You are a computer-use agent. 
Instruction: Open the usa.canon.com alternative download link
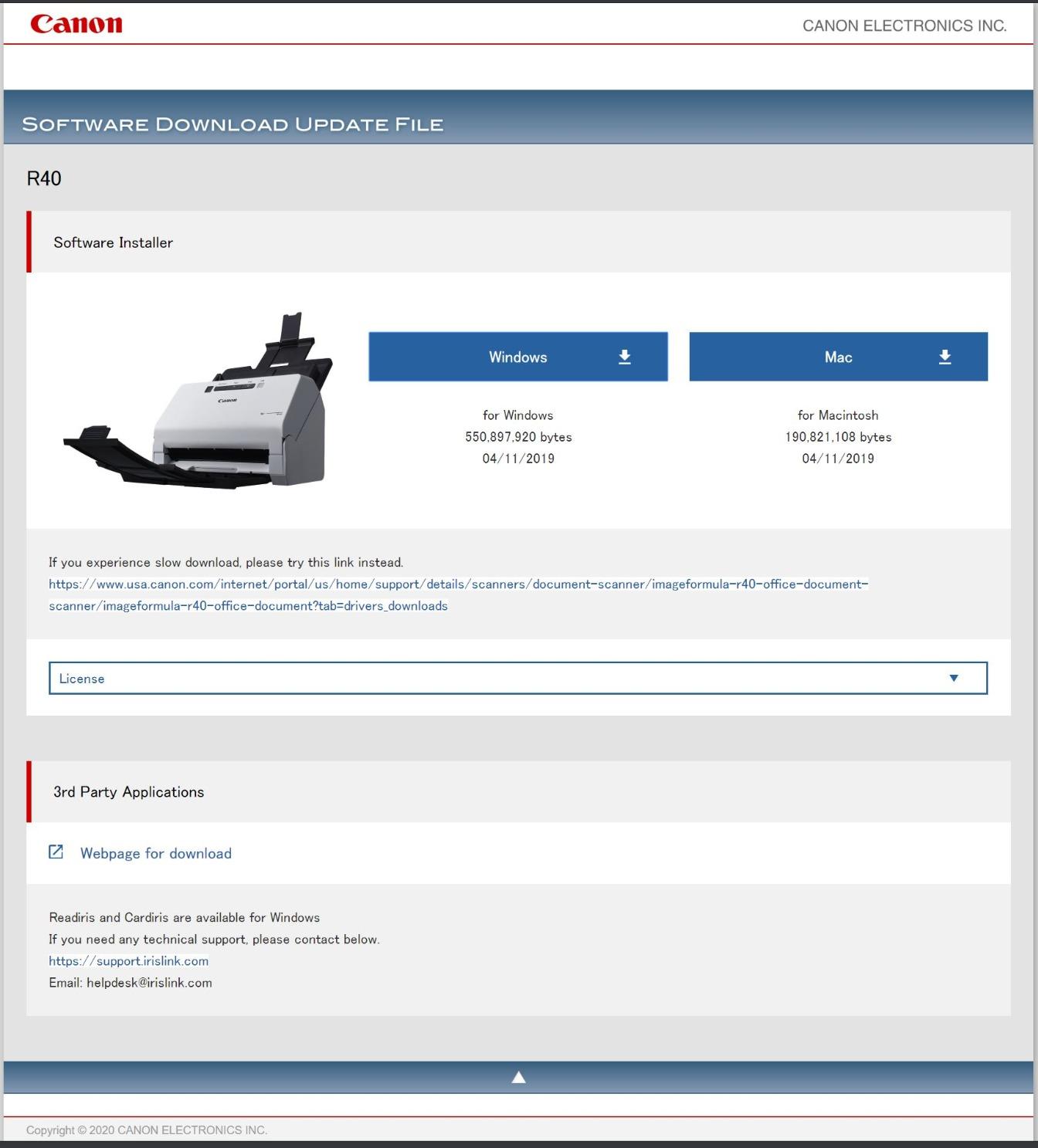[x=458, y=594]
